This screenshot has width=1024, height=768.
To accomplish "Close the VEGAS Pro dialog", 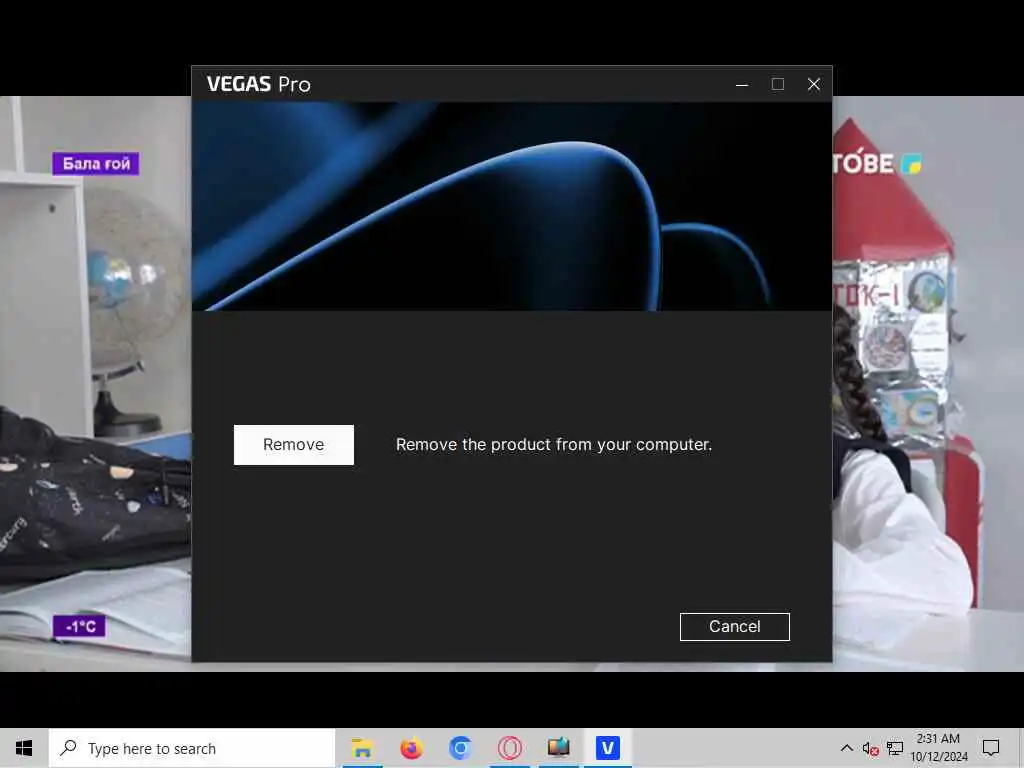I will pyautogui.click(x=814, y=84).
